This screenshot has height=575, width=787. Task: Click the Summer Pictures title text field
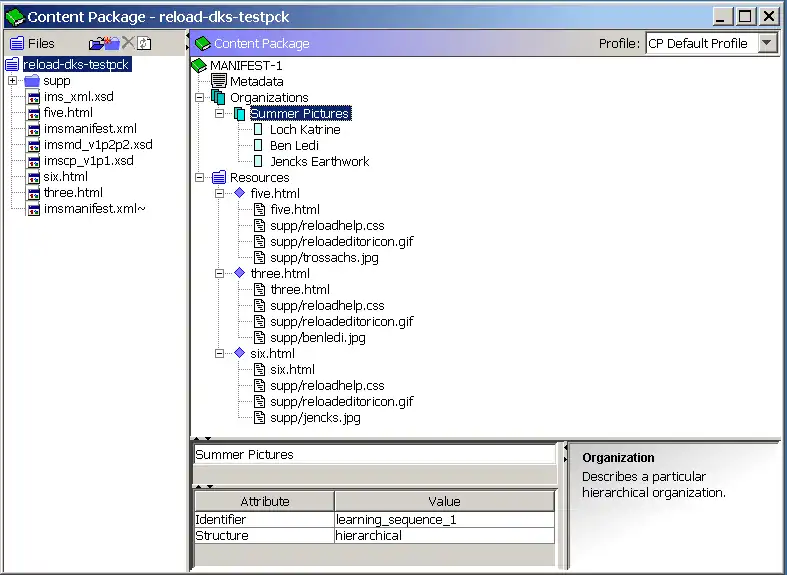tap(374, 454)
